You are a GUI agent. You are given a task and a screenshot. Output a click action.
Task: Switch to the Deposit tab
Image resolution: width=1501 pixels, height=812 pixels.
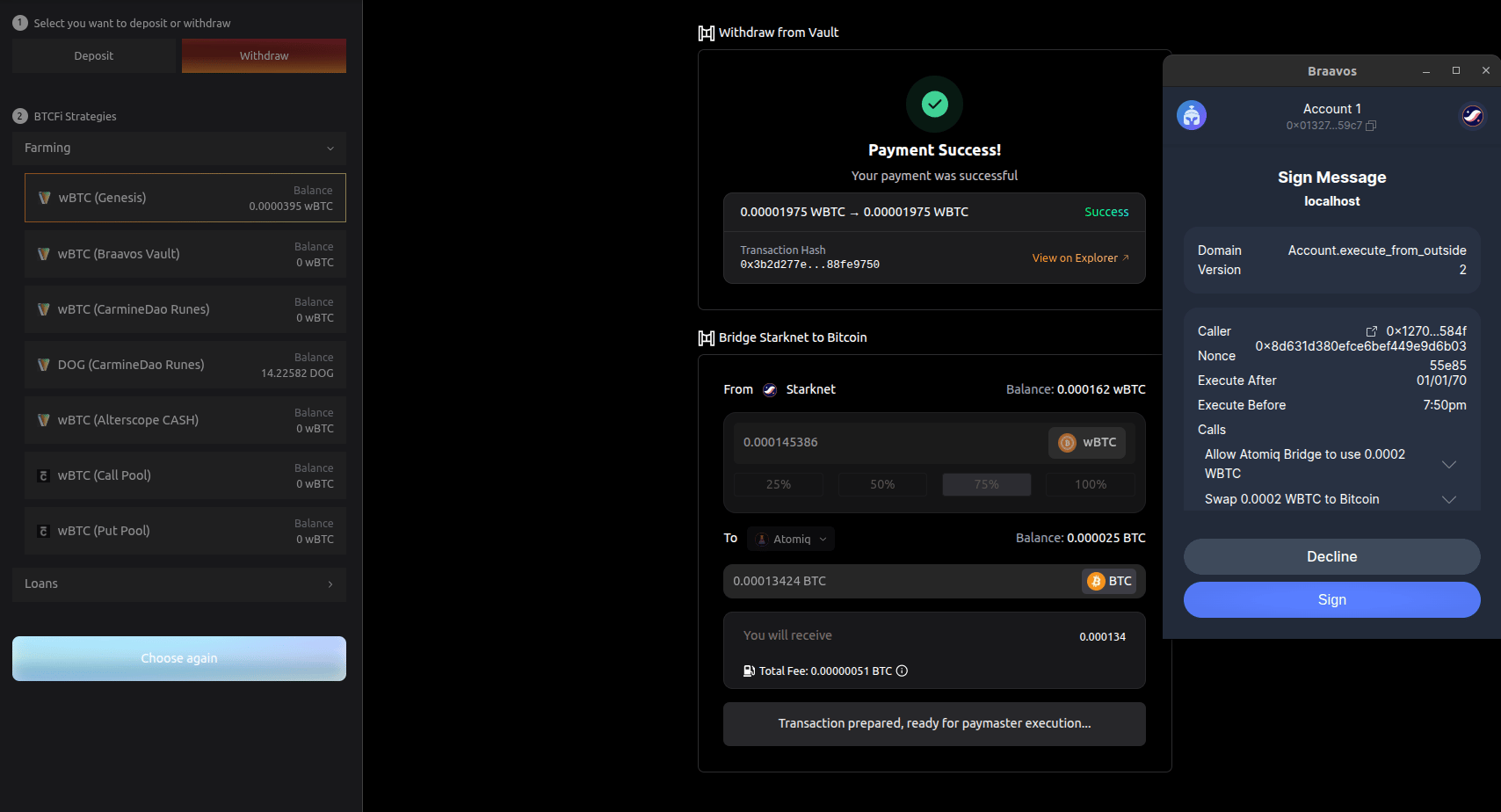coord(94,55)
